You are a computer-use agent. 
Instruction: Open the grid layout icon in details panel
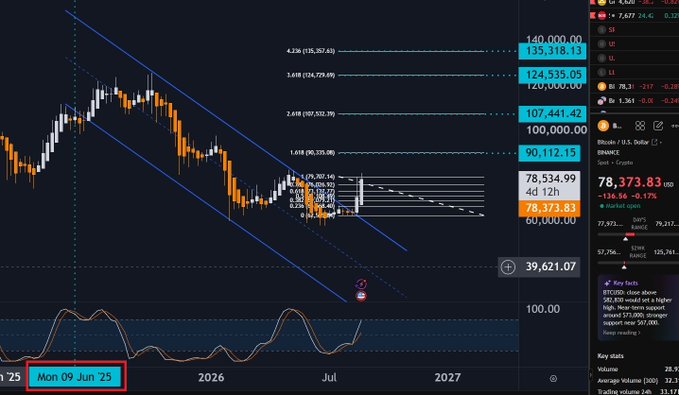640,126
